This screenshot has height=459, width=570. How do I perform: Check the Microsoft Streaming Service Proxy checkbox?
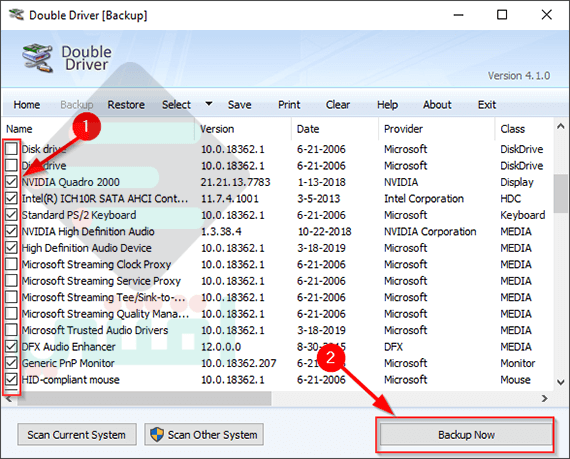(11, 281)
